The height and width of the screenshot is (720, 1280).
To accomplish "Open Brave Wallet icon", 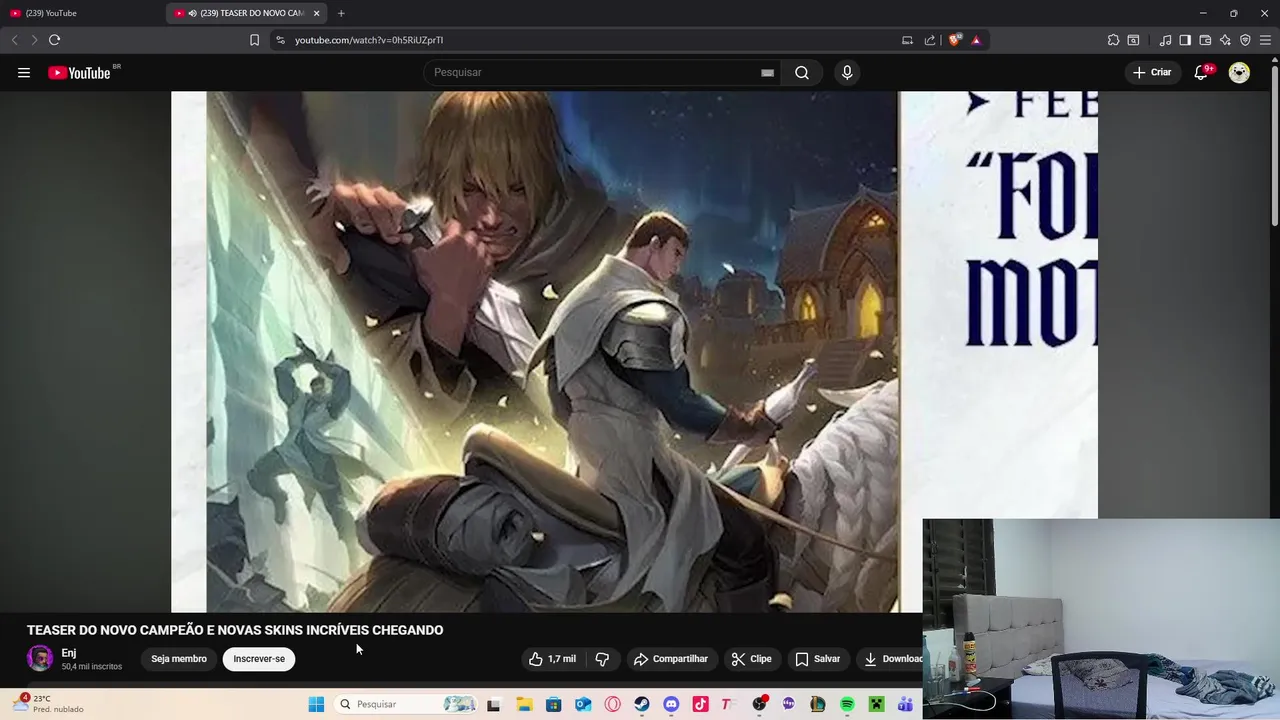I will point(1205,40).
